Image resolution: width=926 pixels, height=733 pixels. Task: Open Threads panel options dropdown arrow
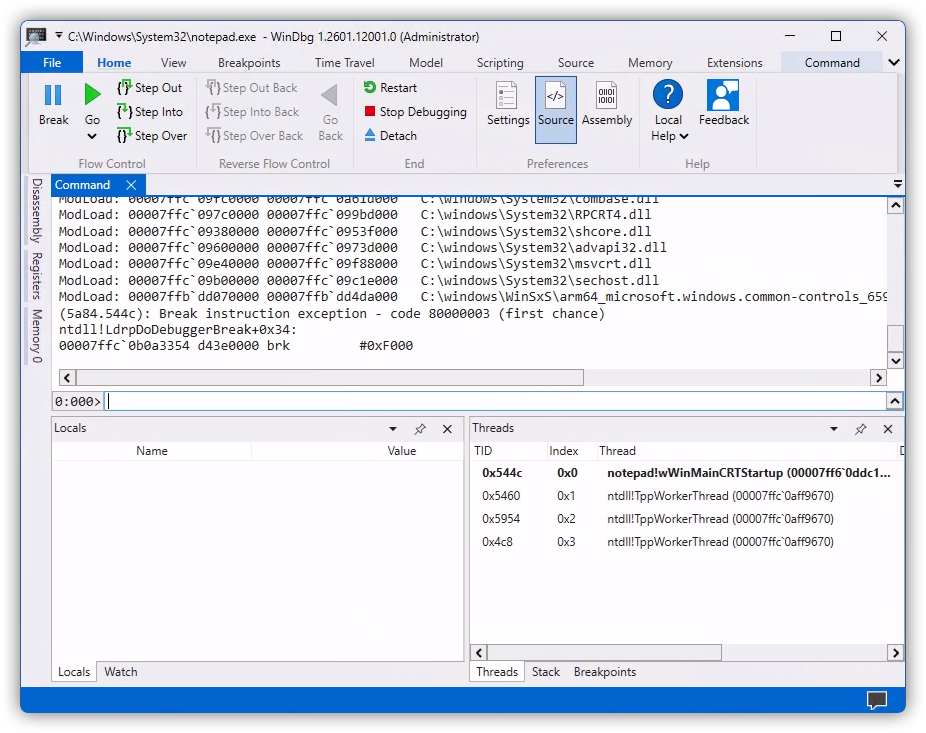coord(834,429)
